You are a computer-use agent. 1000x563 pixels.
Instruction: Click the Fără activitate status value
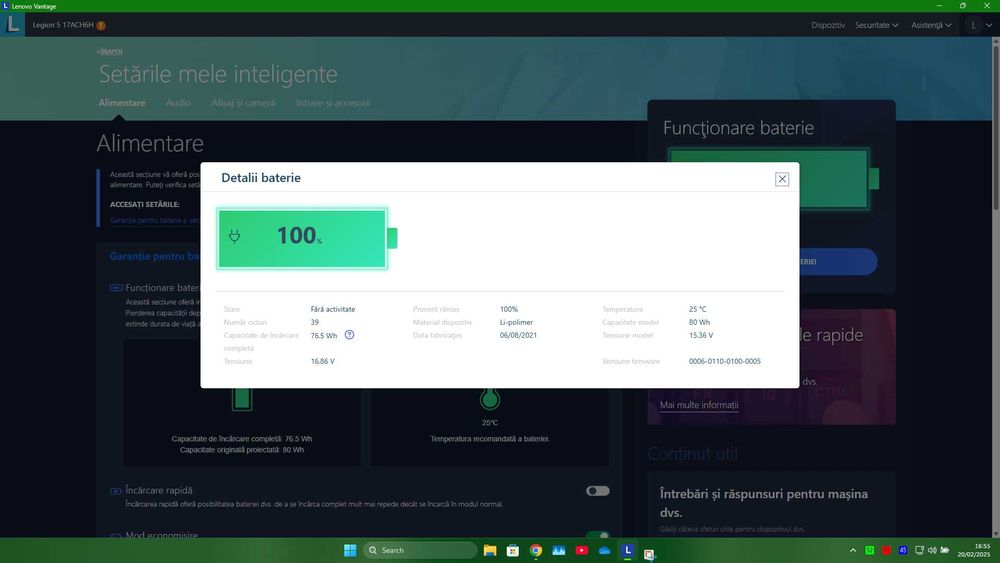[333, 309]
